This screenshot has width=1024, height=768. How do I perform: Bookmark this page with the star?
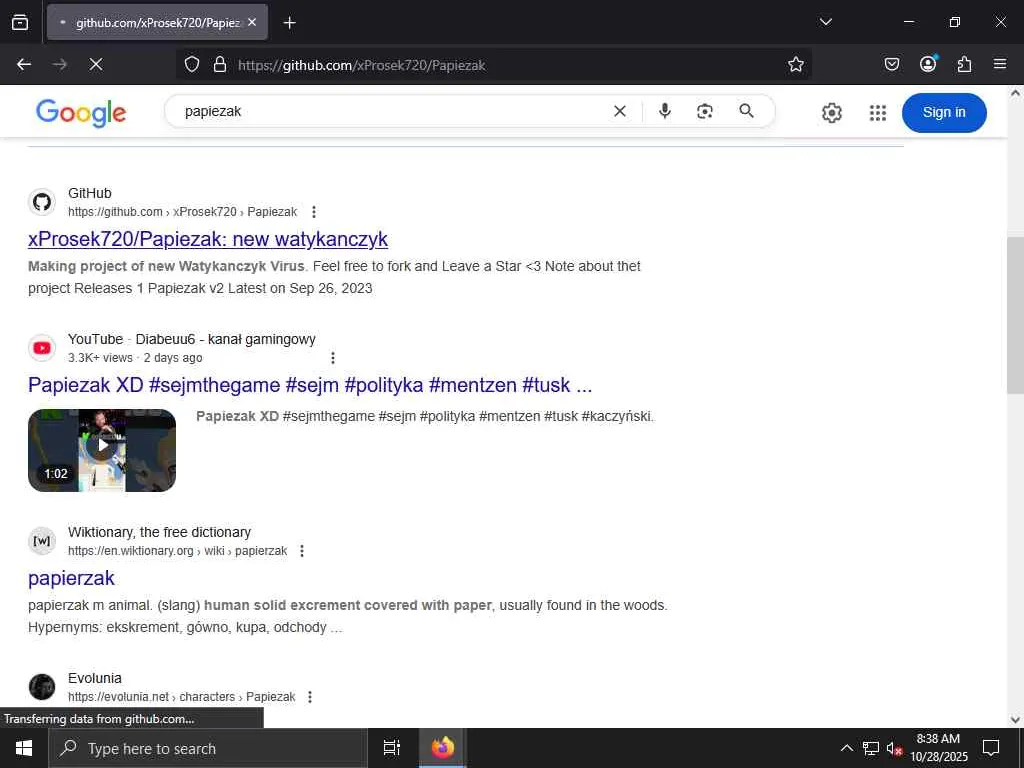tap(795, 64)
